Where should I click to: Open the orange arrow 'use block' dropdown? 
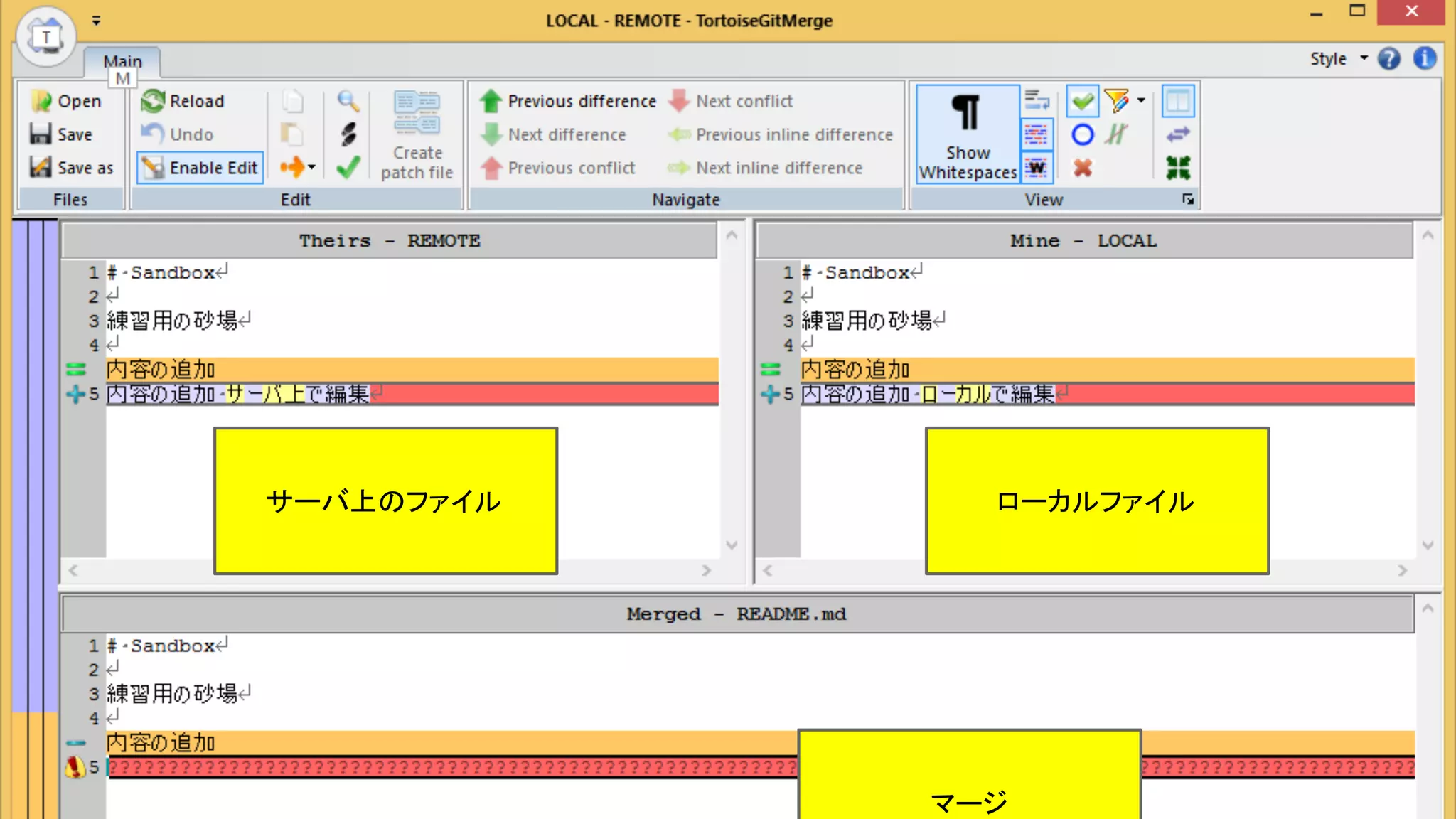311,168
